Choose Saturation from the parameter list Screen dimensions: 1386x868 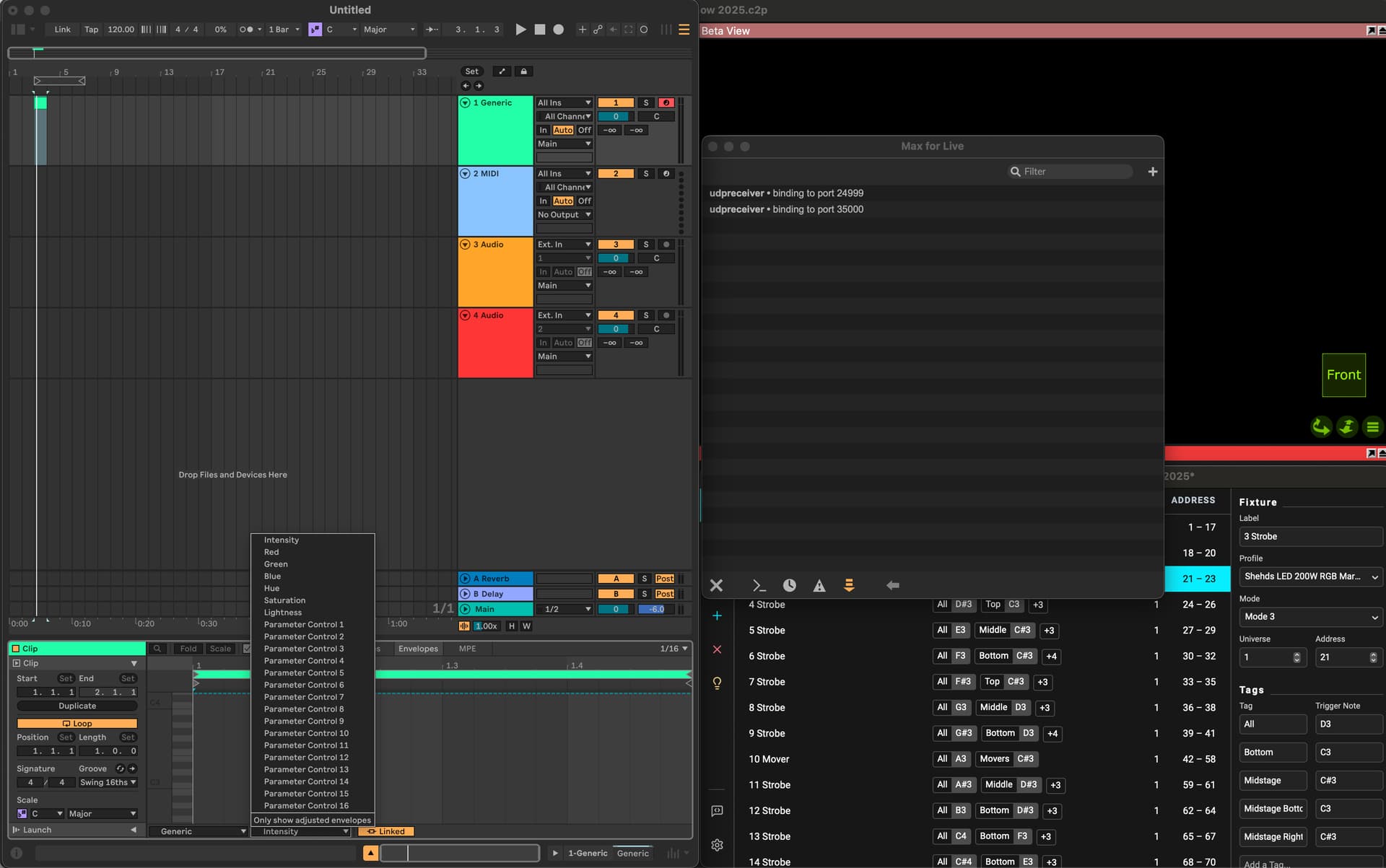284,600
